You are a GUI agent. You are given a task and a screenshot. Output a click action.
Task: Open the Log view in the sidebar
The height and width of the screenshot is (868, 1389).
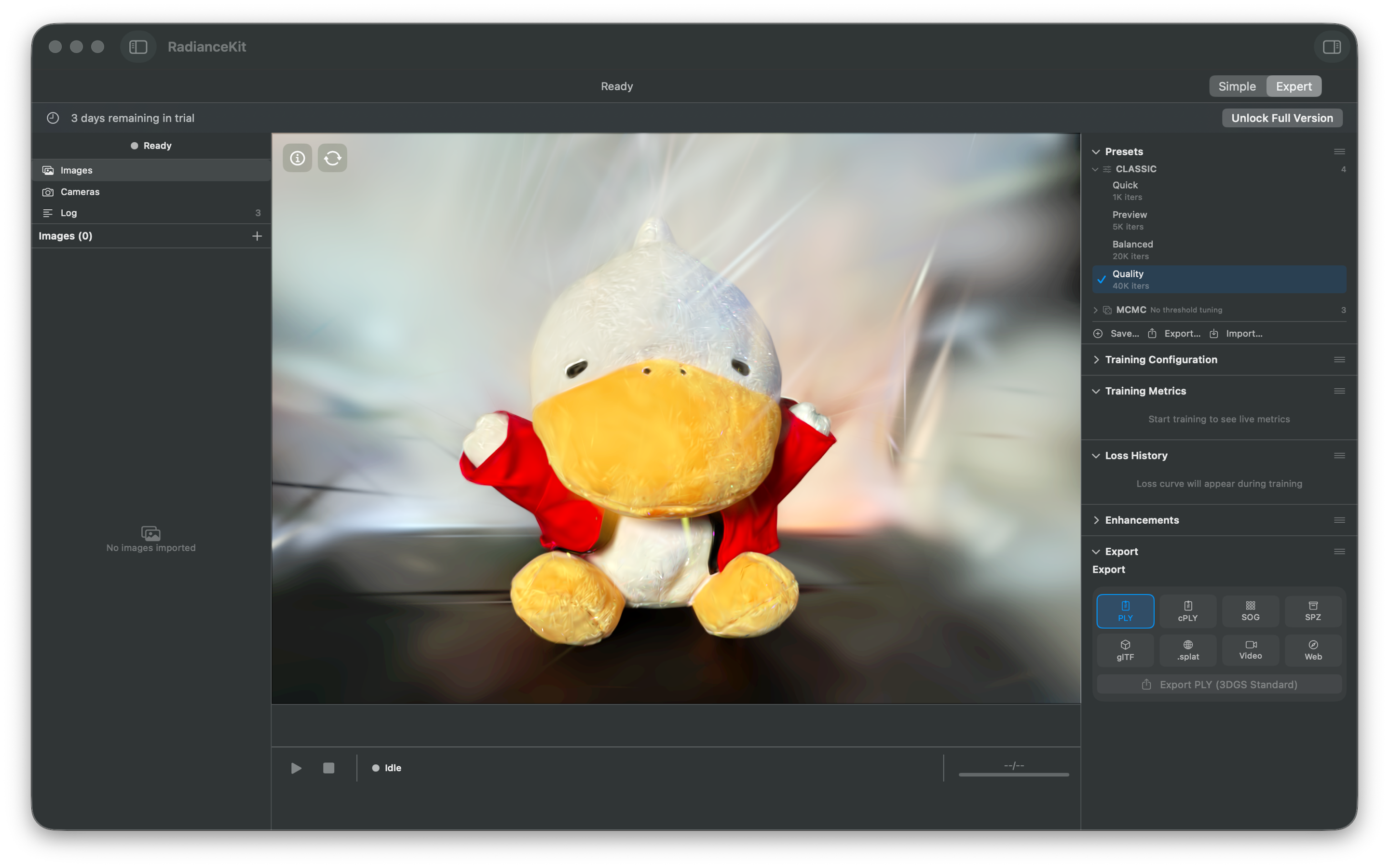(68, 212)
